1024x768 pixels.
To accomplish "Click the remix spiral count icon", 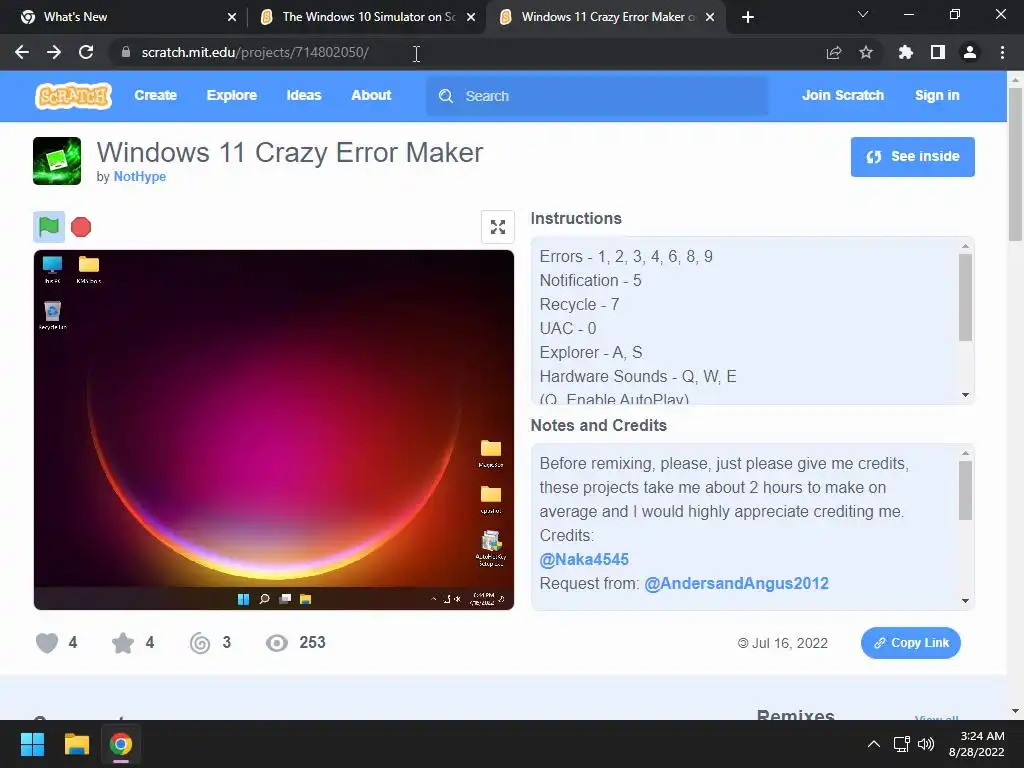I will point(200,643).
